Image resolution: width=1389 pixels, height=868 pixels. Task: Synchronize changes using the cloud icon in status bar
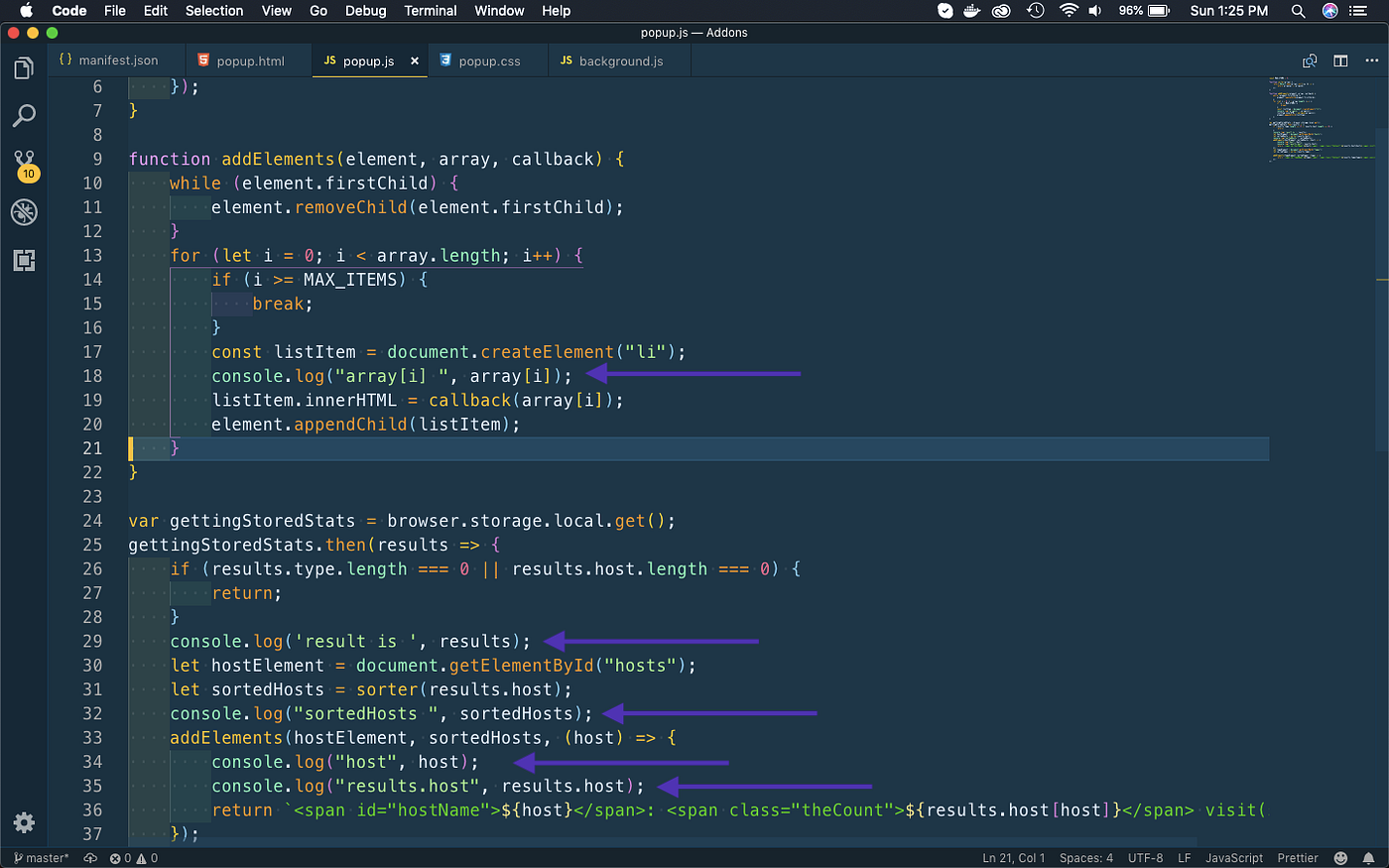point(90,858)
